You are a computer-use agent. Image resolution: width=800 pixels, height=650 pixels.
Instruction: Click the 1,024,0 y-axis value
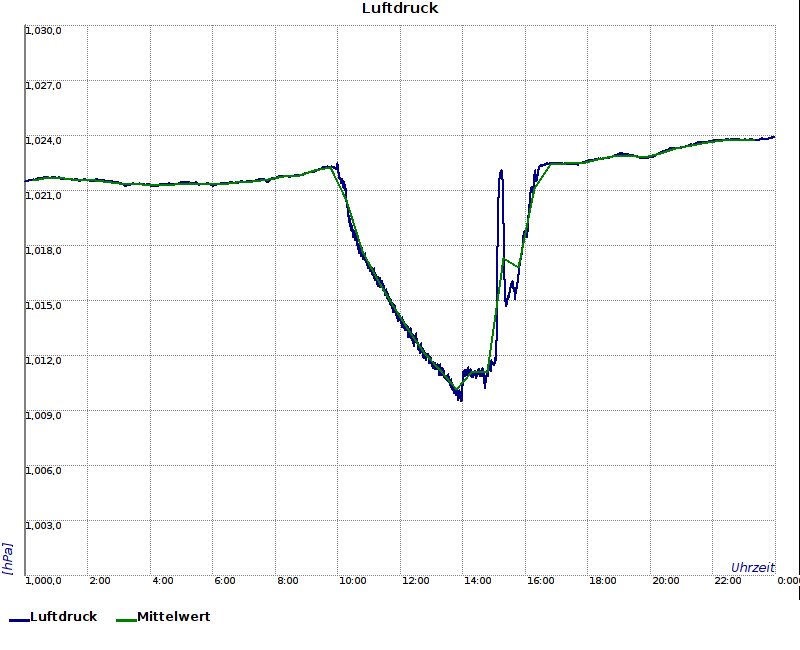(43, 141)
